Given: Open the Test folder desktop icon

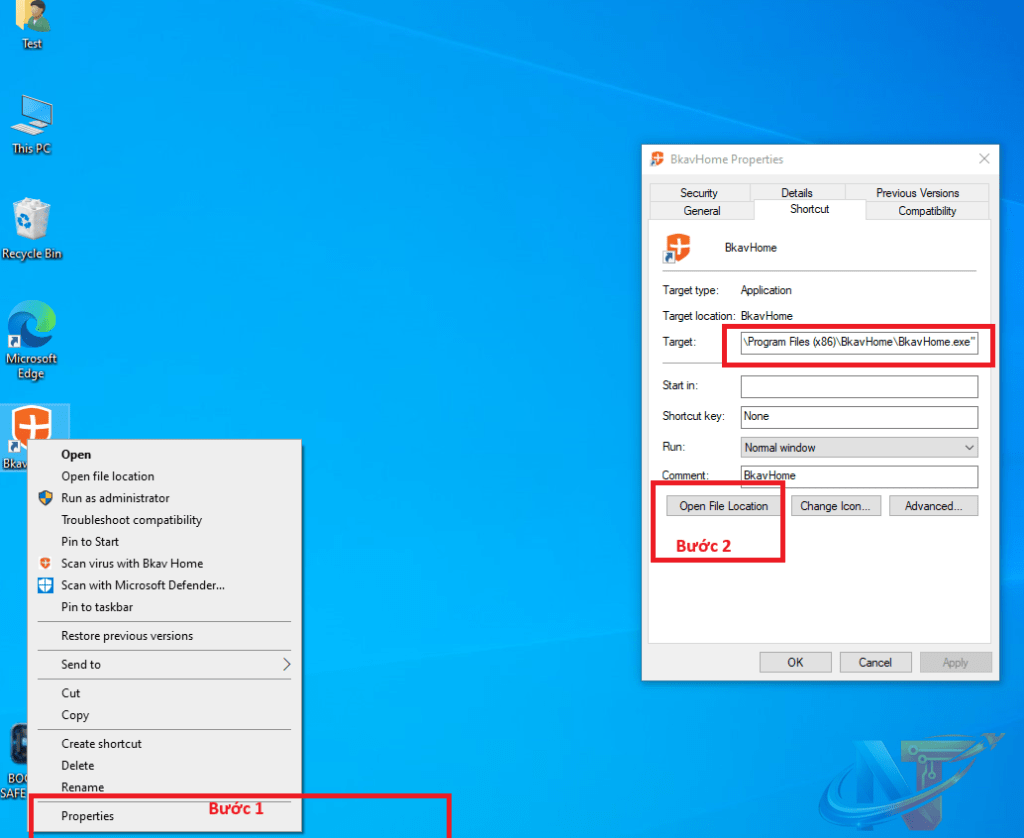Looking at the screenshot, I should point(31,23).
